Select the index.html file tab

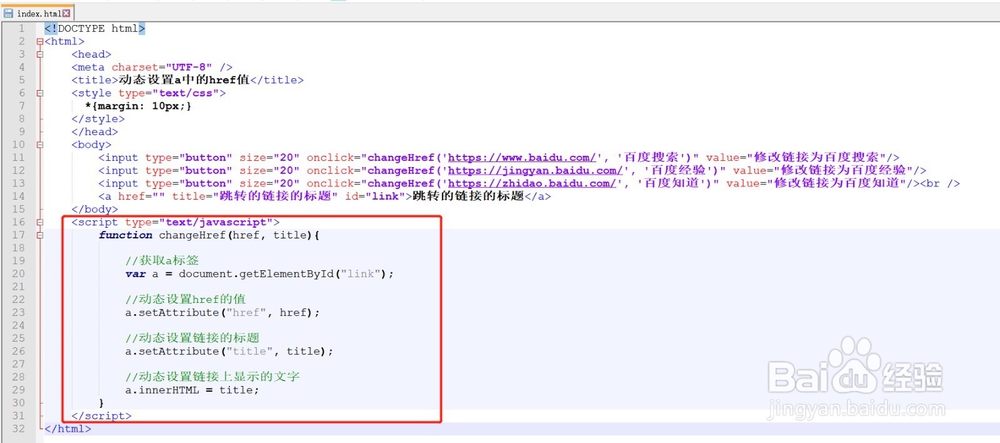coord(38,13)
